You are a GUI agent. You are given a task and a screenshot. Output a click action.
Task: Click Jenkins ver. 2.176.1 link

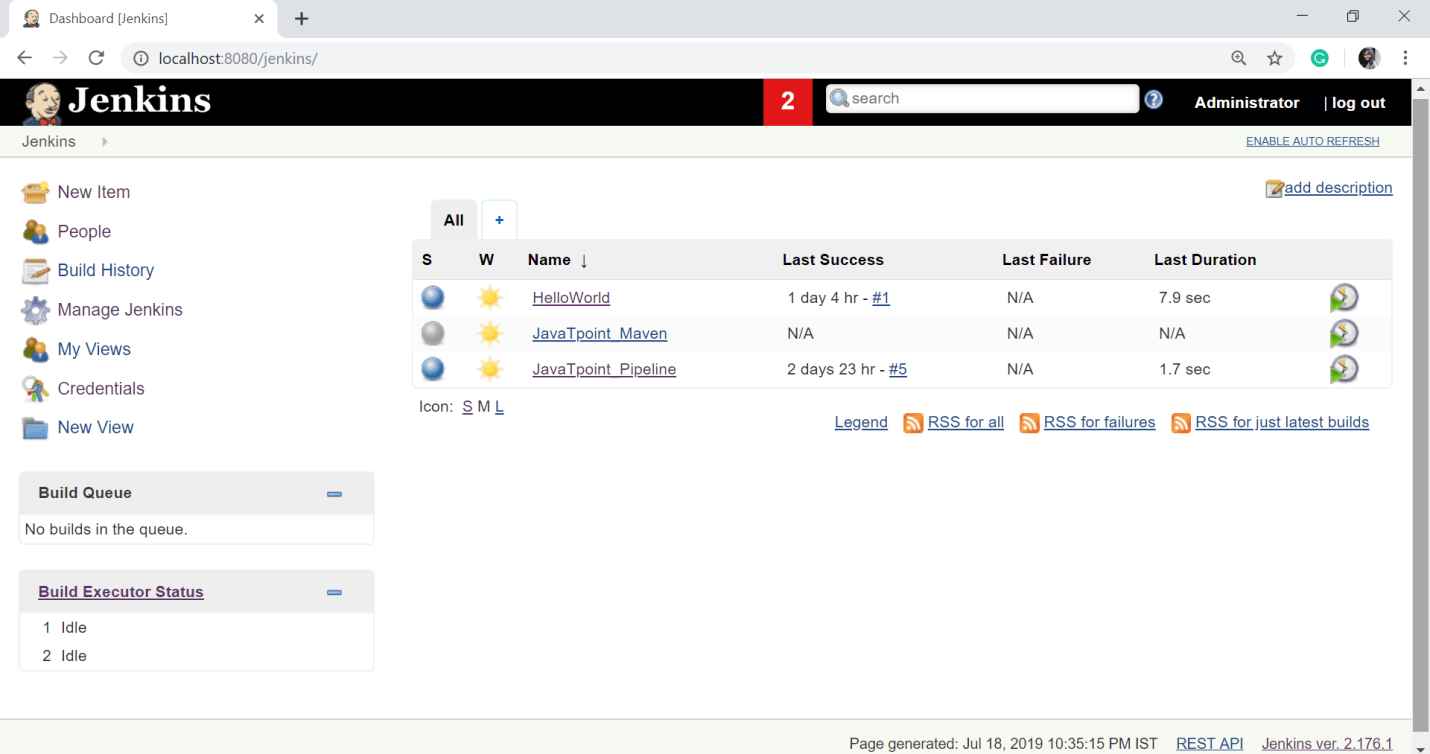click(1327, 744)
